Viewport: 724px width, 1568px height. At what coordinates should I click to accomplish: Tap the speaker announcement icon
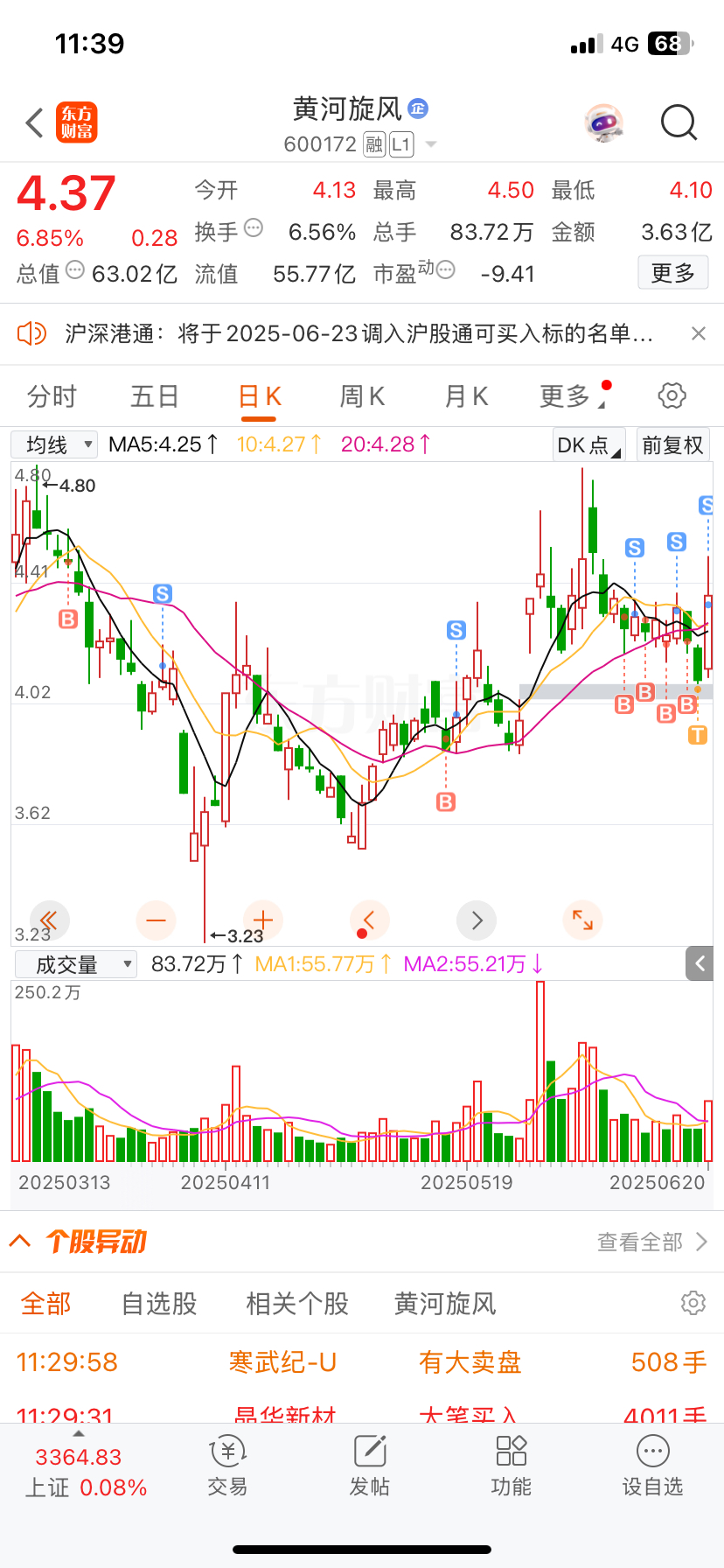point(31,333)
